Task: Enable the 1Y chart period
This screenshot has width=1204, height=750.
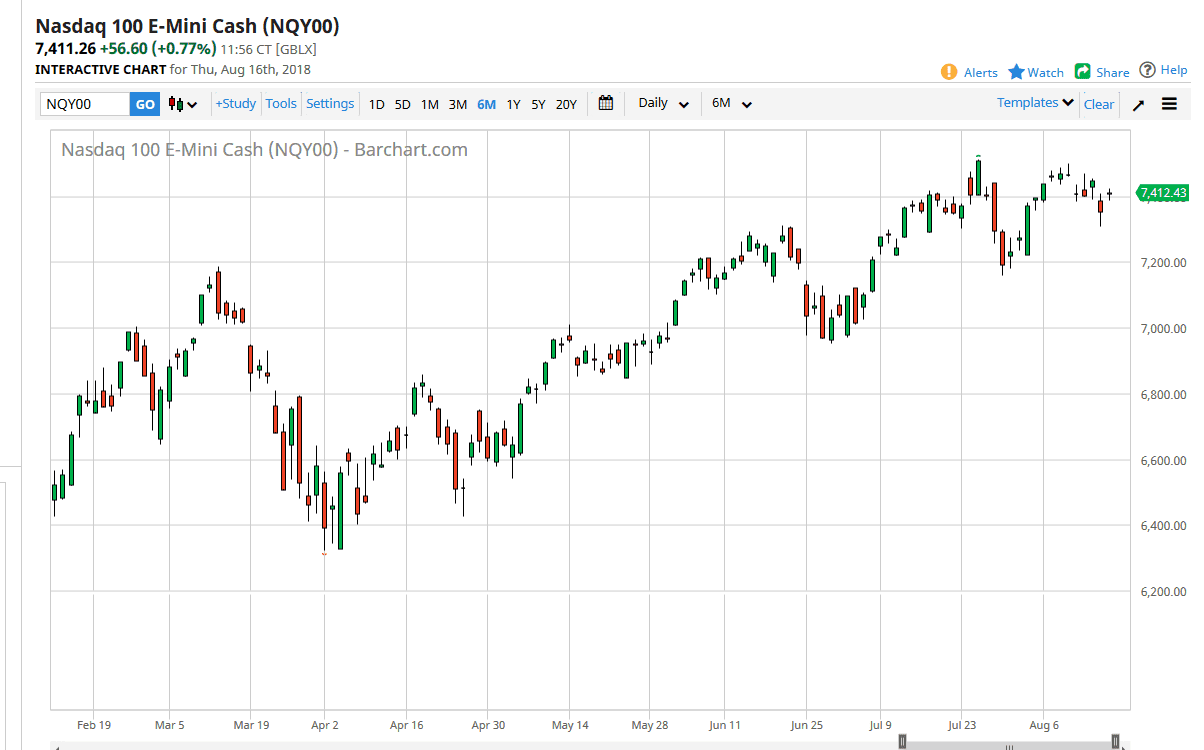Action: click(512, 103)
